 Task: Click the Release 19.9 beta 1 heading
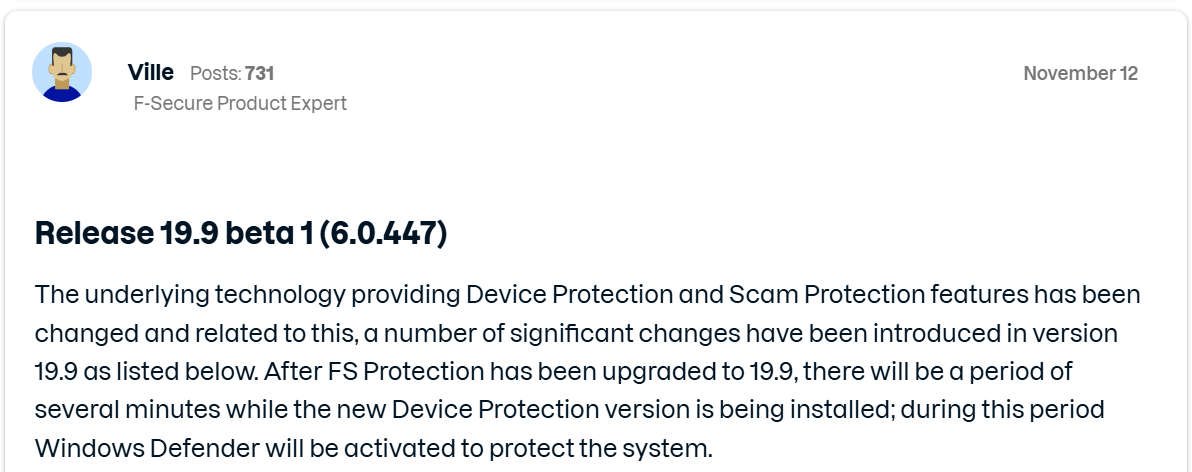(x=240, y=233)
